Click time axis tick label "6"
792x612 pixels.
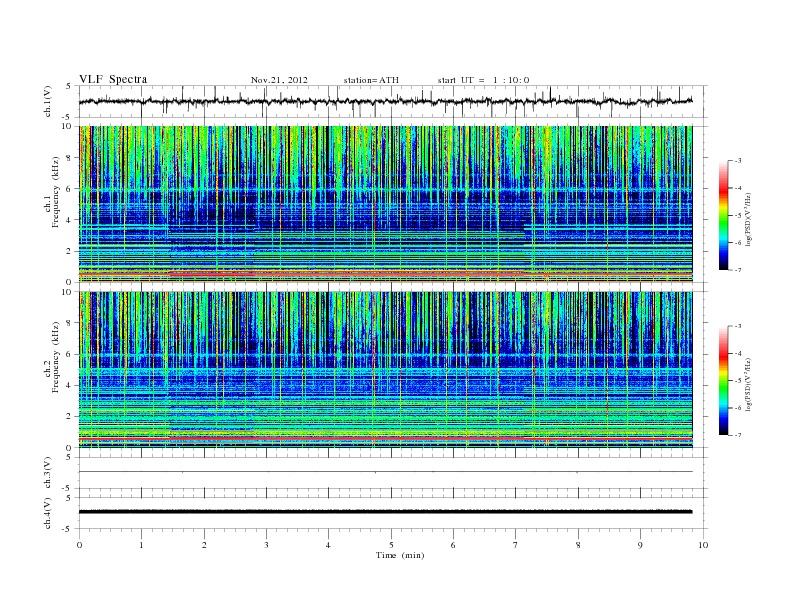453,545
